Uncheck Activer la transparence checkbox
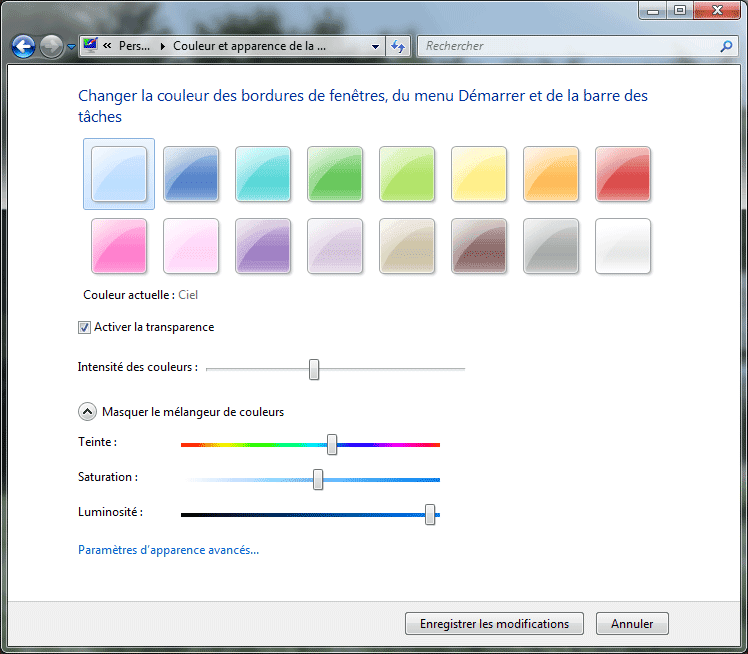Screen dimensions: 748x654 [84, 327]
